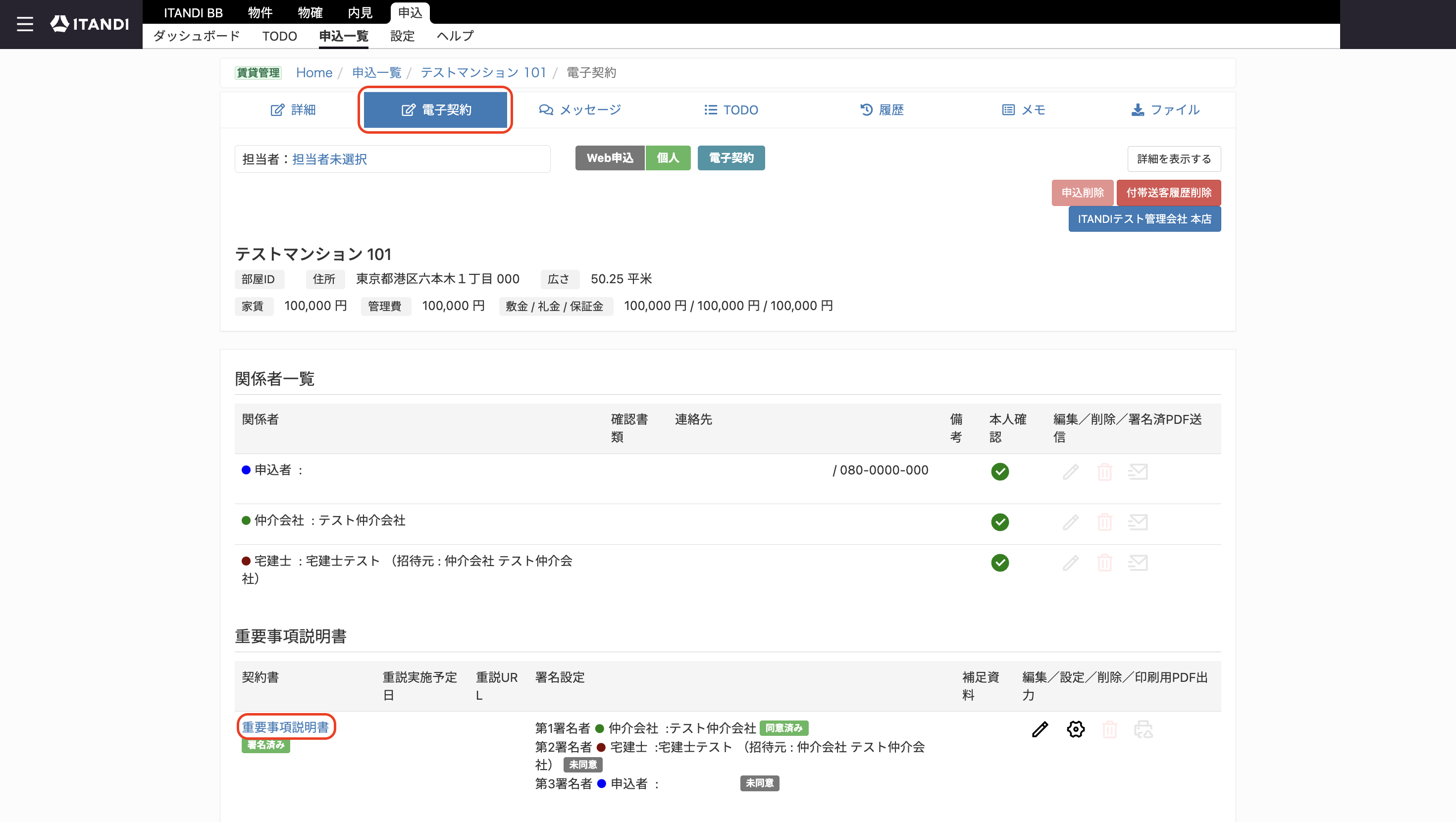1456x822 pixels.
Task: Delete the 宅建士 row via the trash icon
Action: [x=1104, y=563]
